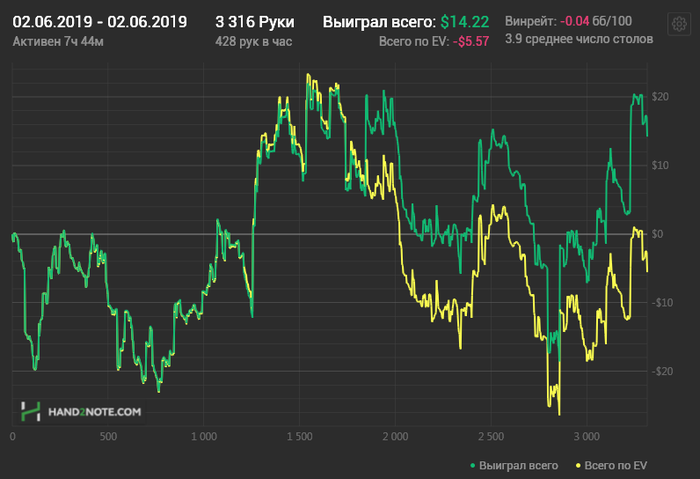Toggle the Выиграл всего series label
Viewport: 700px width, 479px height.
[x=518, y=466]
